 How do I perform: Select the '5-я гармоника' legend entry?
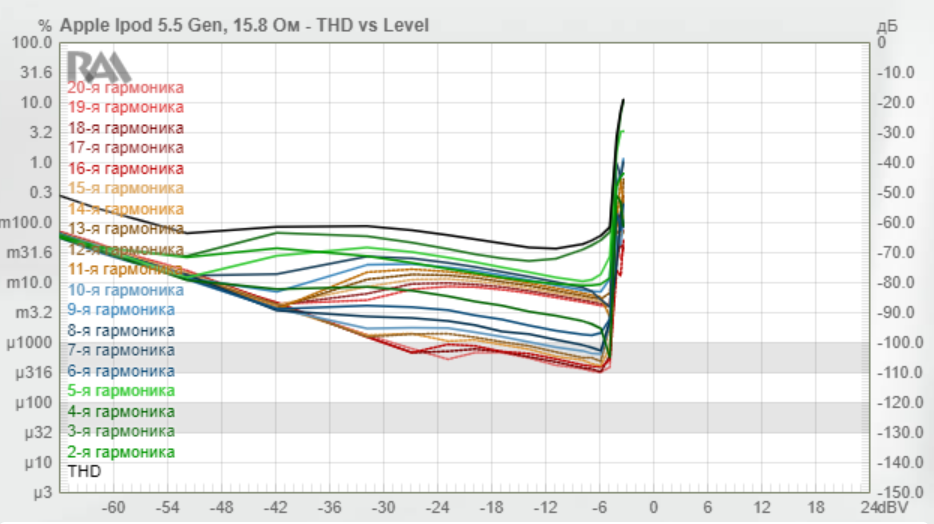pos(121,391)
